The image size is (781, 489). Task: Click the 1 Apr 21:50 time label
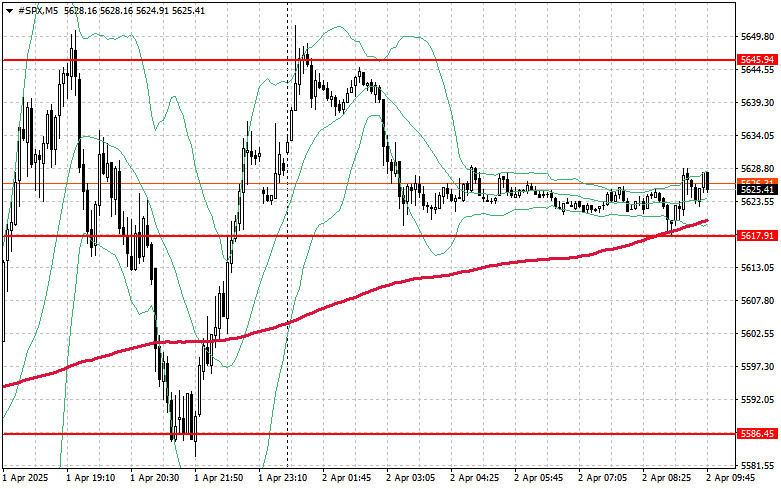[x=219, y=478]
